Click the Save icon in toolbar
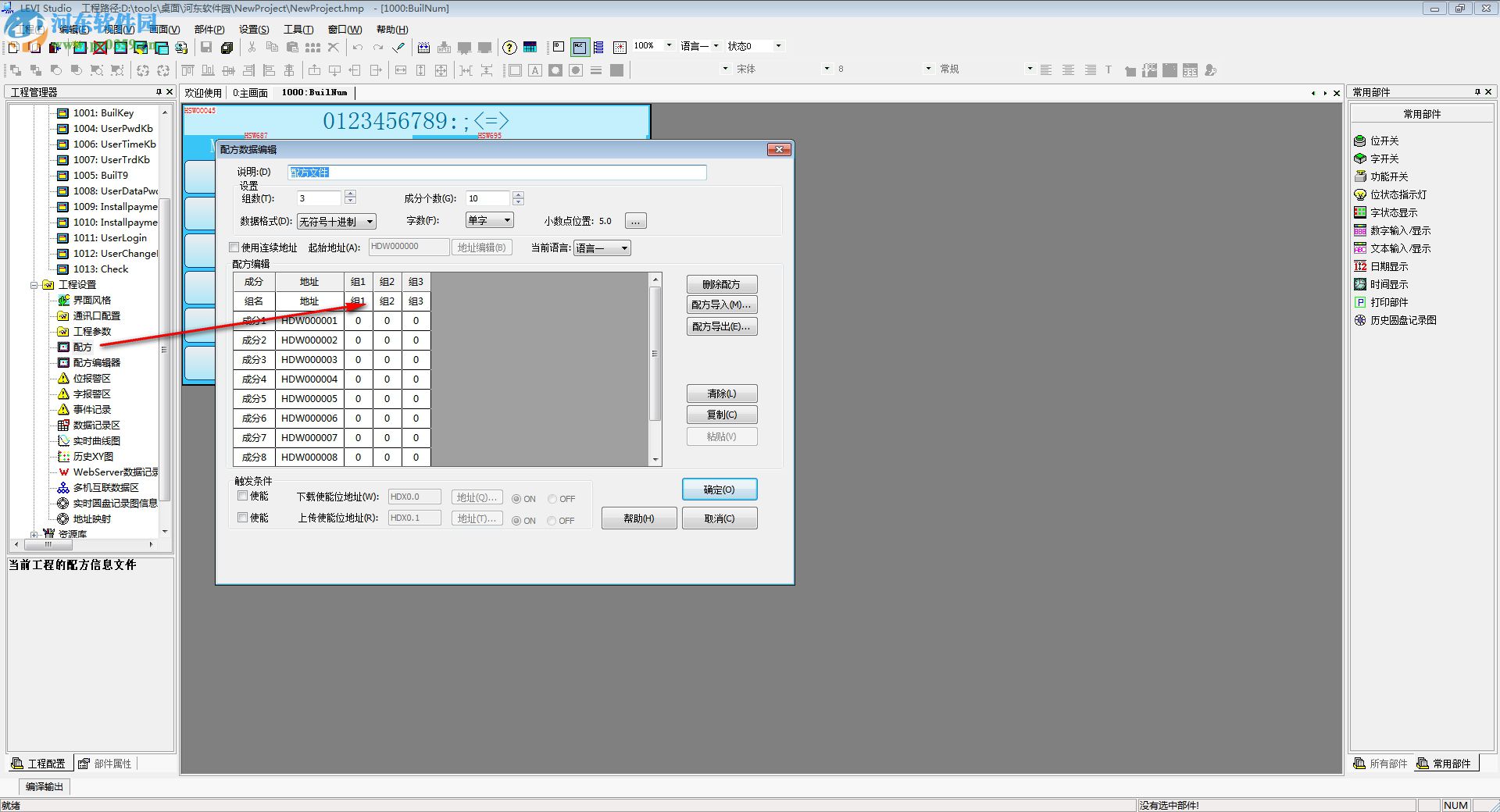1500x812 pixels. (x=206, y=47)
